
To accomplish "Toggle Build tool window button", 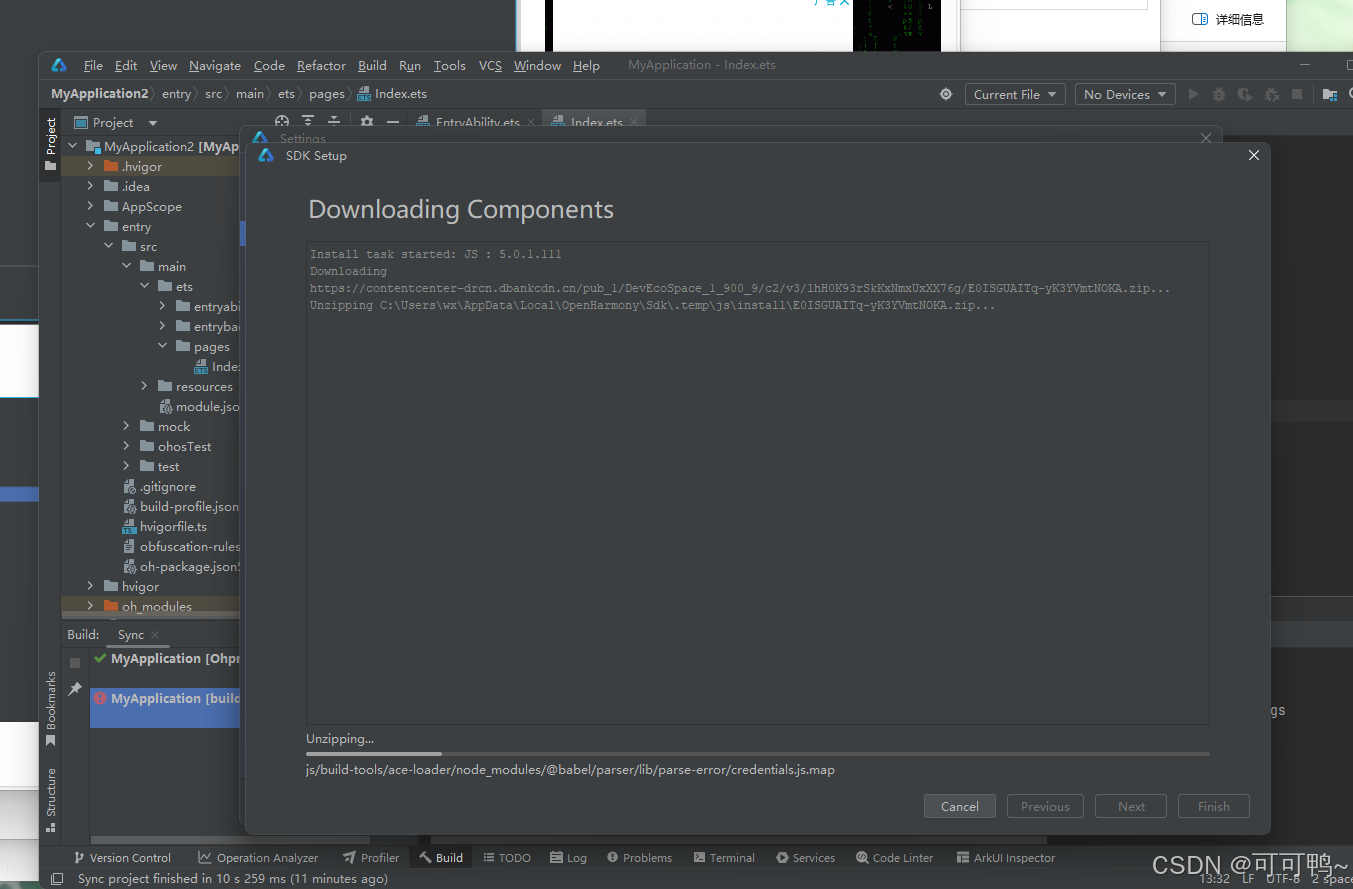I will point(441,858).
